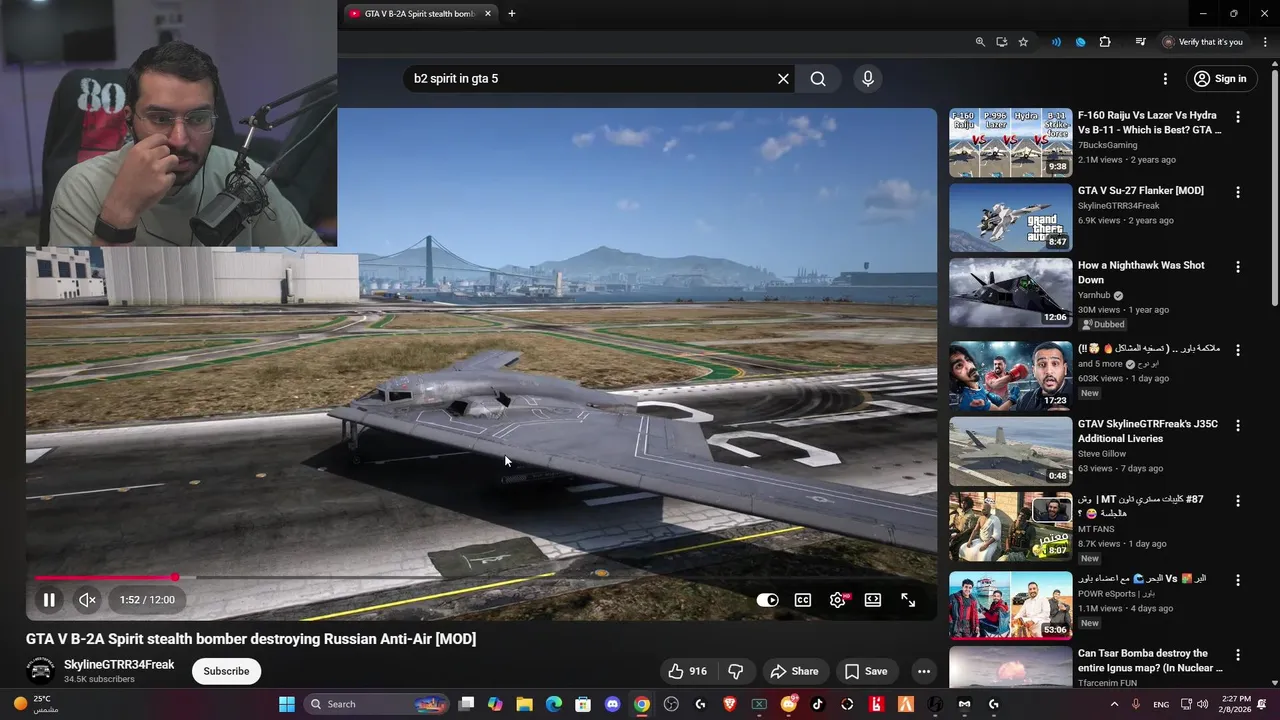The height and width of the screenshot is (720, 1280).
Task: Click the taskbar Search box
Action: coord(376,704)
